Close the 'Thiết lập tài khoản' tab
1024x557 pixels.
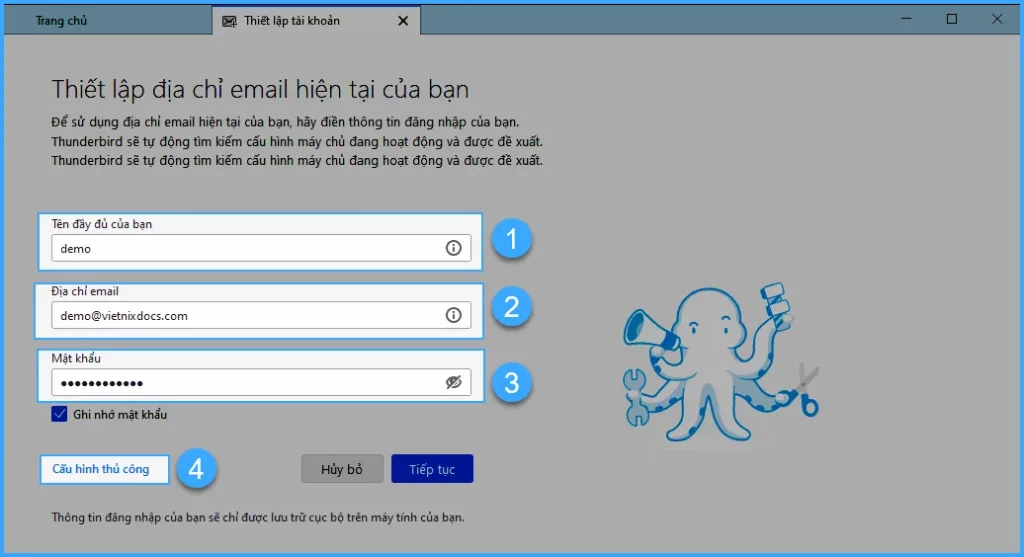(x=403, y=20)
